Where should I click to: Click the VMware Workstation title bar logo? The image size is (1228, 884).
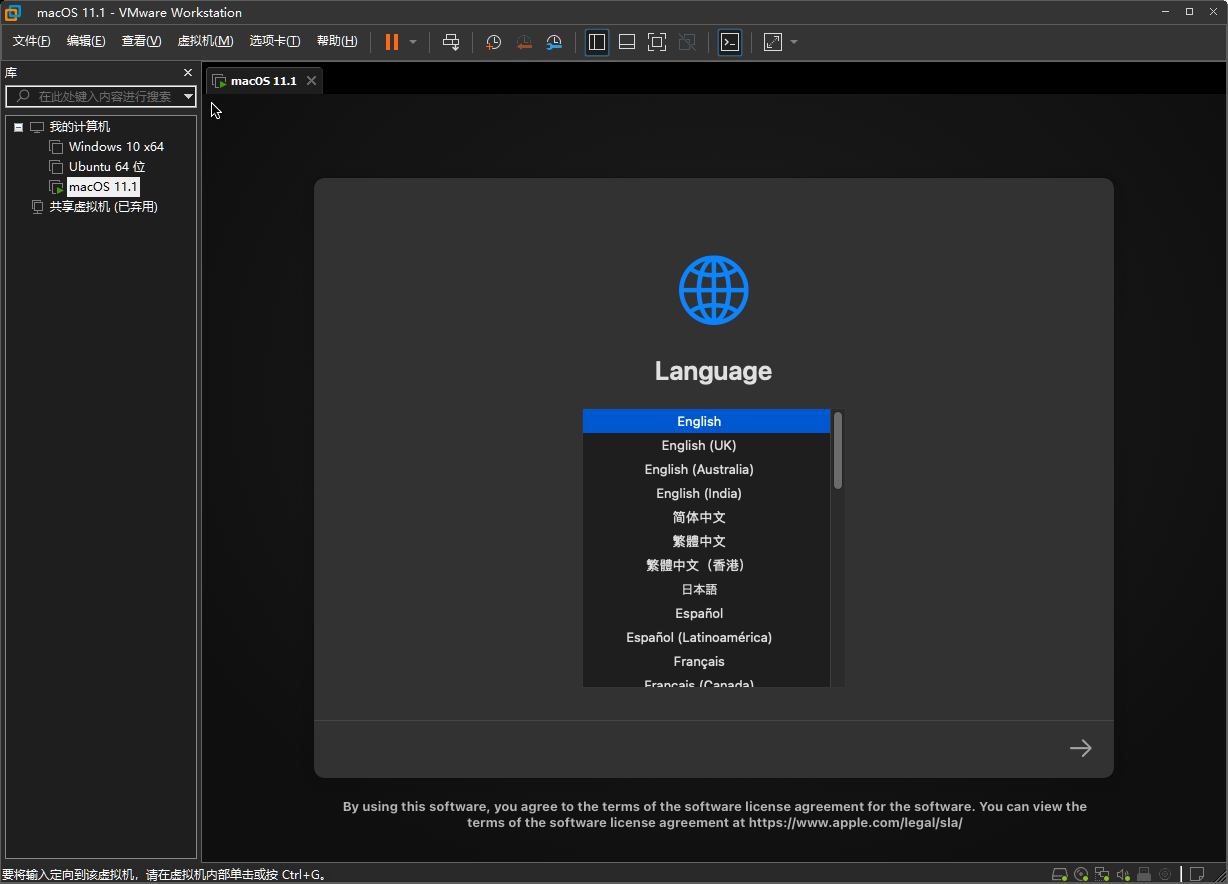coord(13,12)
